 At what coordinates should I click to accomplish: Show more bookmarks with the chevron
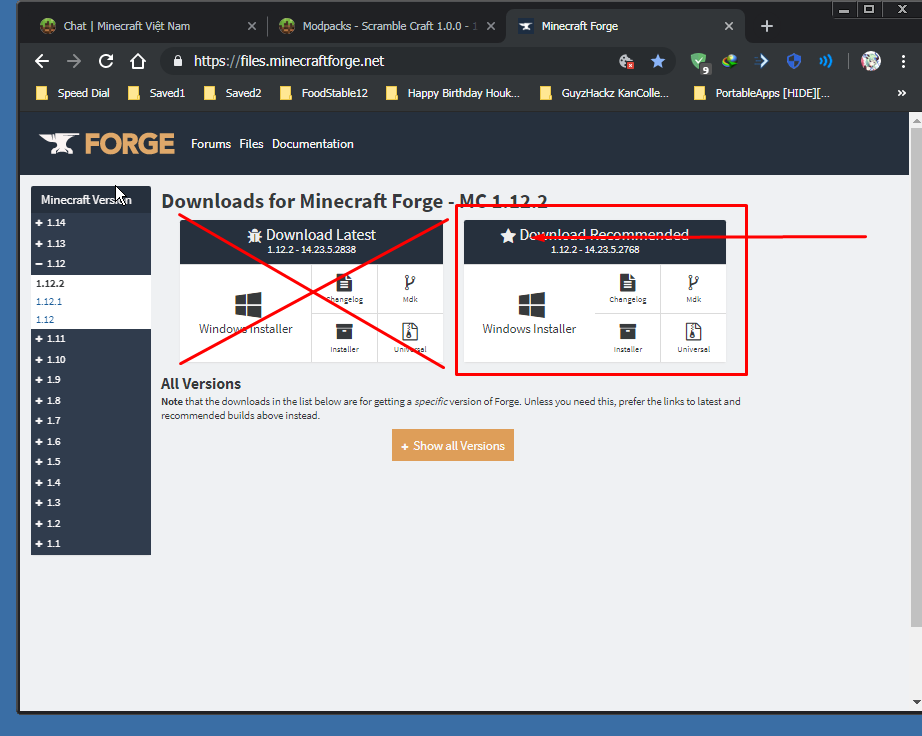(901, 93)
